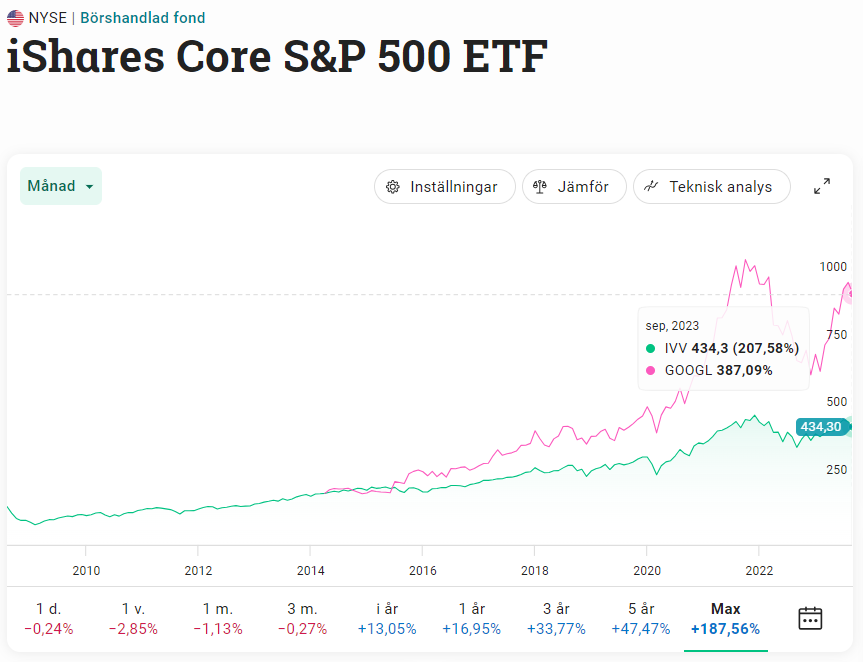Select the 1 v. period tab
Screen dimensions: 863x662
pyautogui.click(x=133, y=618)
